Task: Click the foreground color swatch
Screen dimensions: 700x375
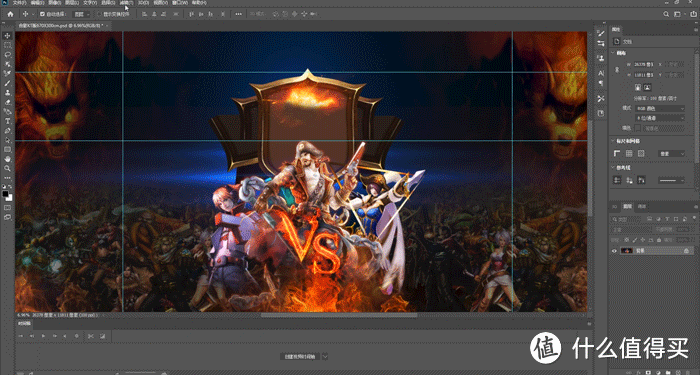Action: click(5, 194)
